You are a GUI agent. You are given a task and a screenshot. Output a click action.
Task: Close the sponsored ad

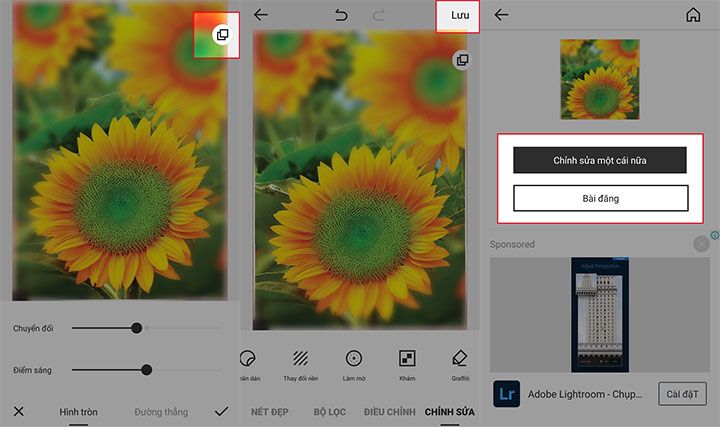[701, 244]
